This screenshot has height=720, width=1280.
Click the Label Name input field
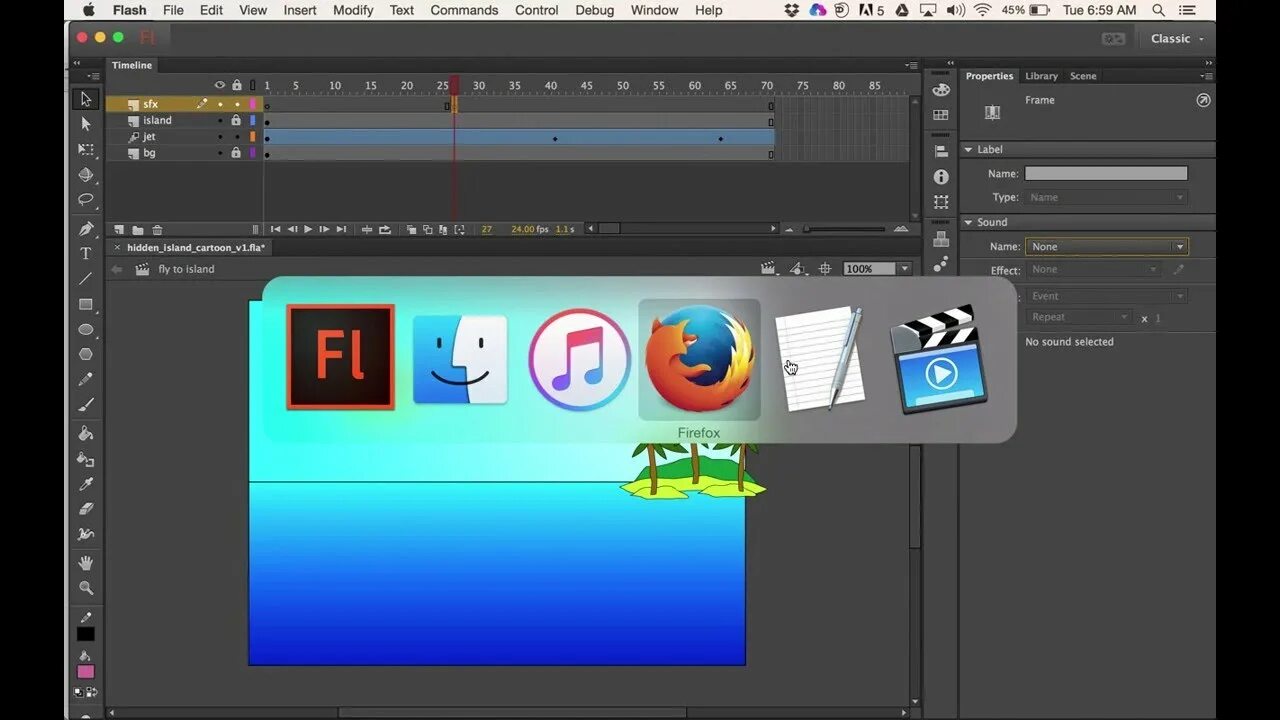click(1106, 173)
